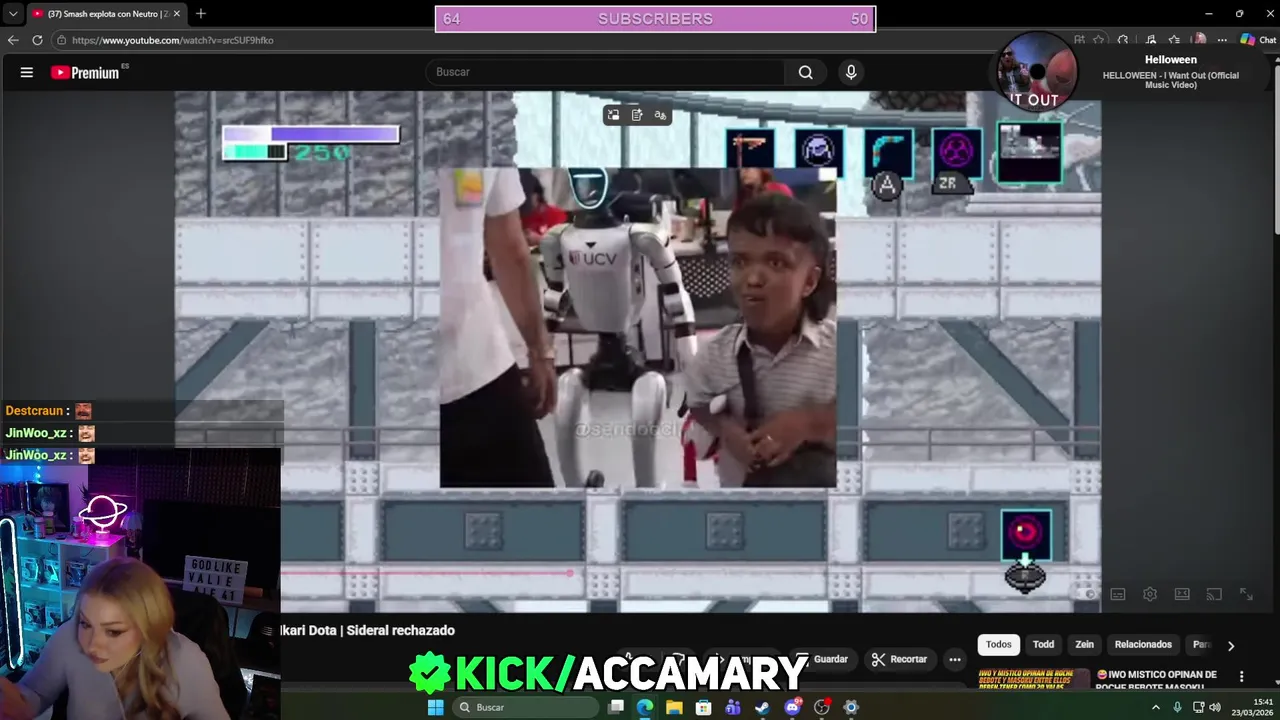Open the Windows Start menu
The image size is (1280, 720).
pos(435,707)
